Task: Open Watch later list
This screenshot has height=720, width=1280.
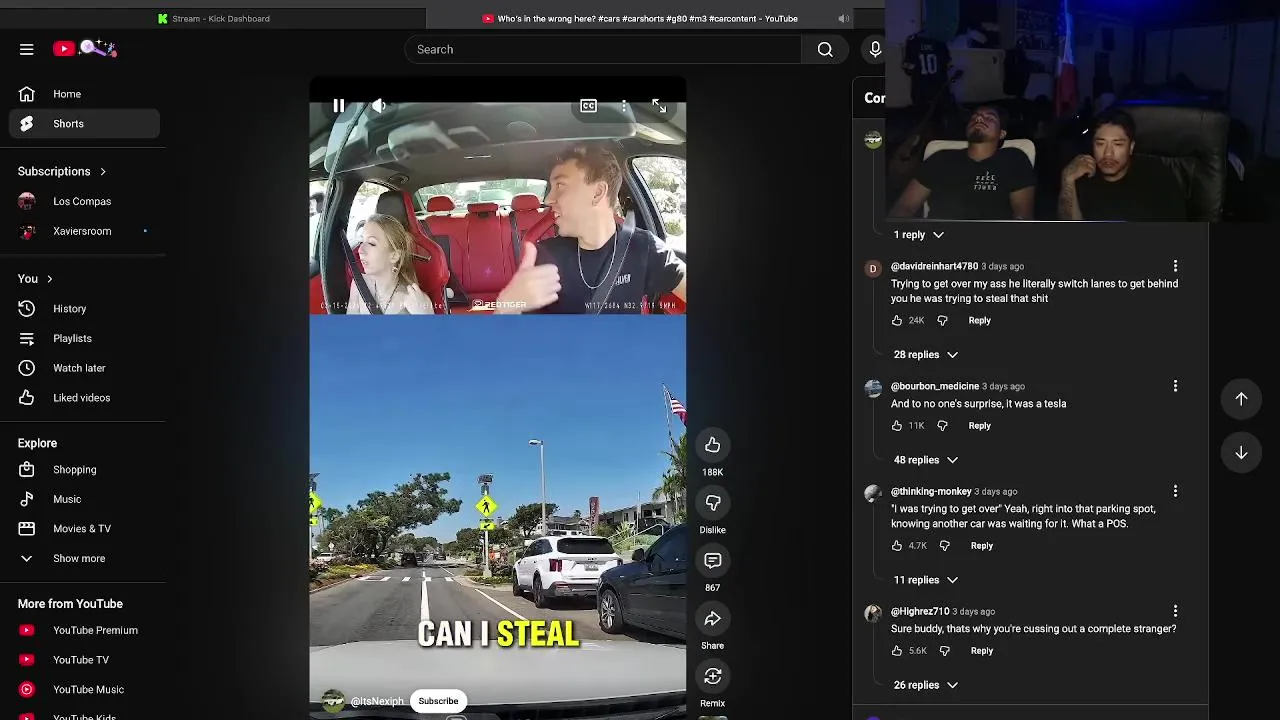Action: coord(85,368)
